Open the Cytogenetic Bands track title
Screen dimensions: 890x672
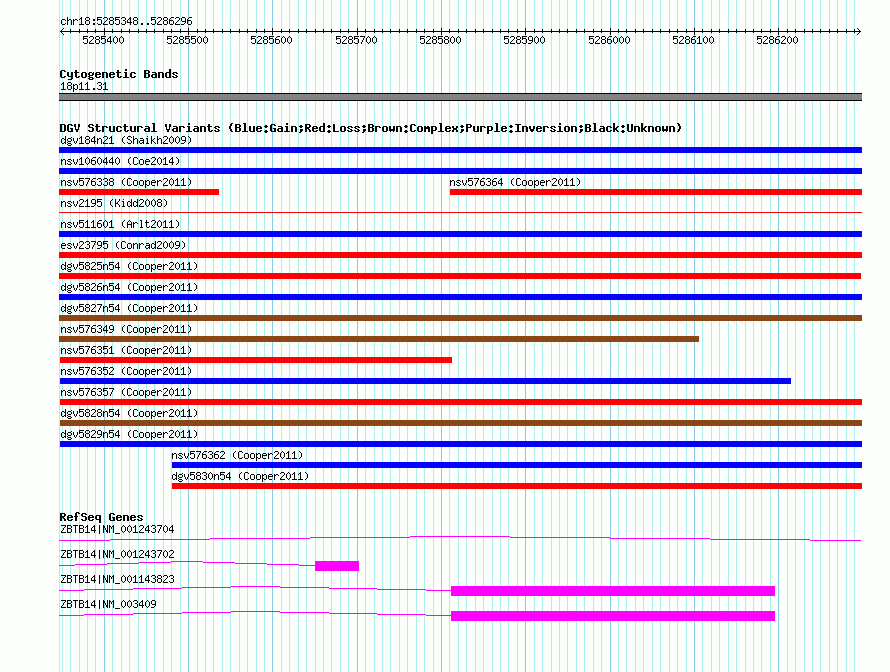coord(119,74)
